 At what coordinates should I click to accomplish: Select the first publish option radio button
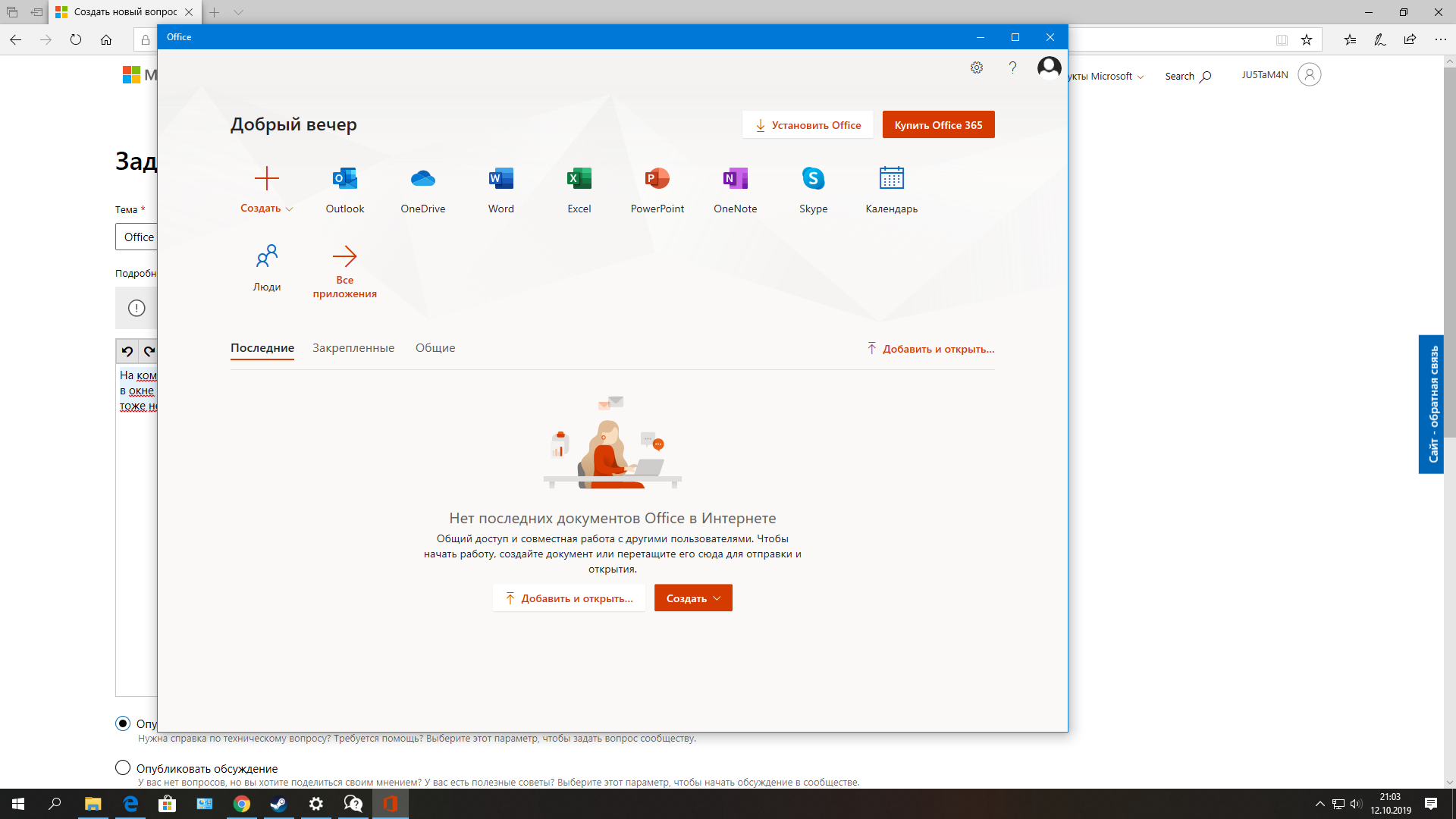123,723
